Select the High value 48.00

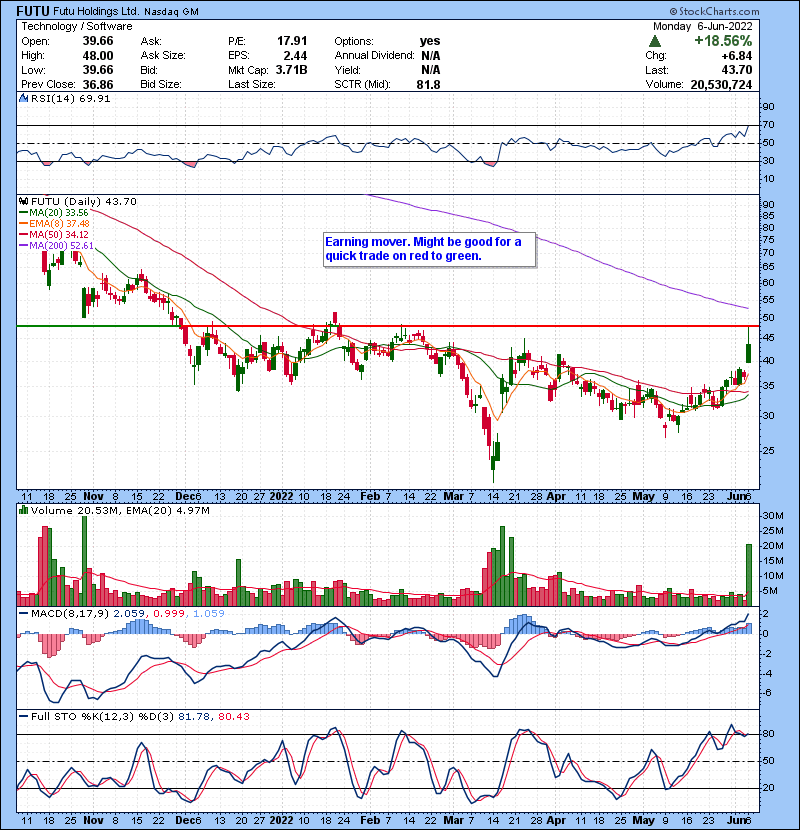pyautogui.click(x=98, y=56)
